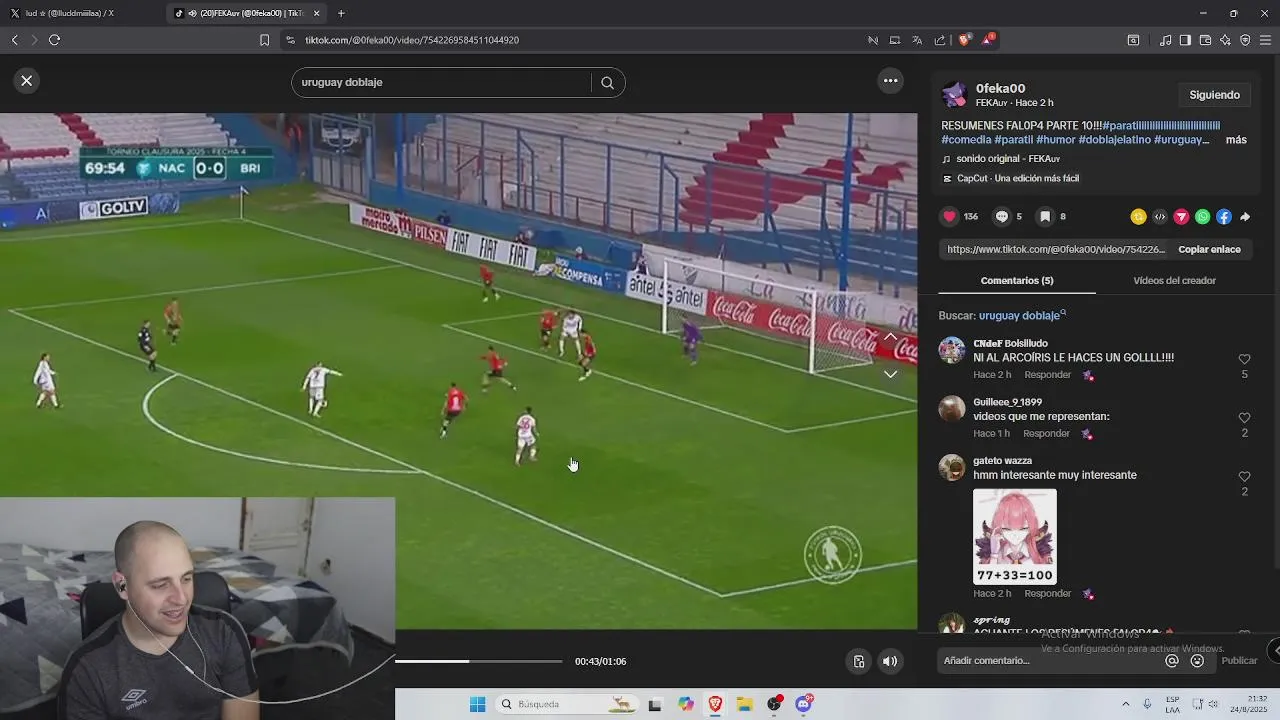
Task: Expand the caption with 'más'
Action: tap(1236, 140)
